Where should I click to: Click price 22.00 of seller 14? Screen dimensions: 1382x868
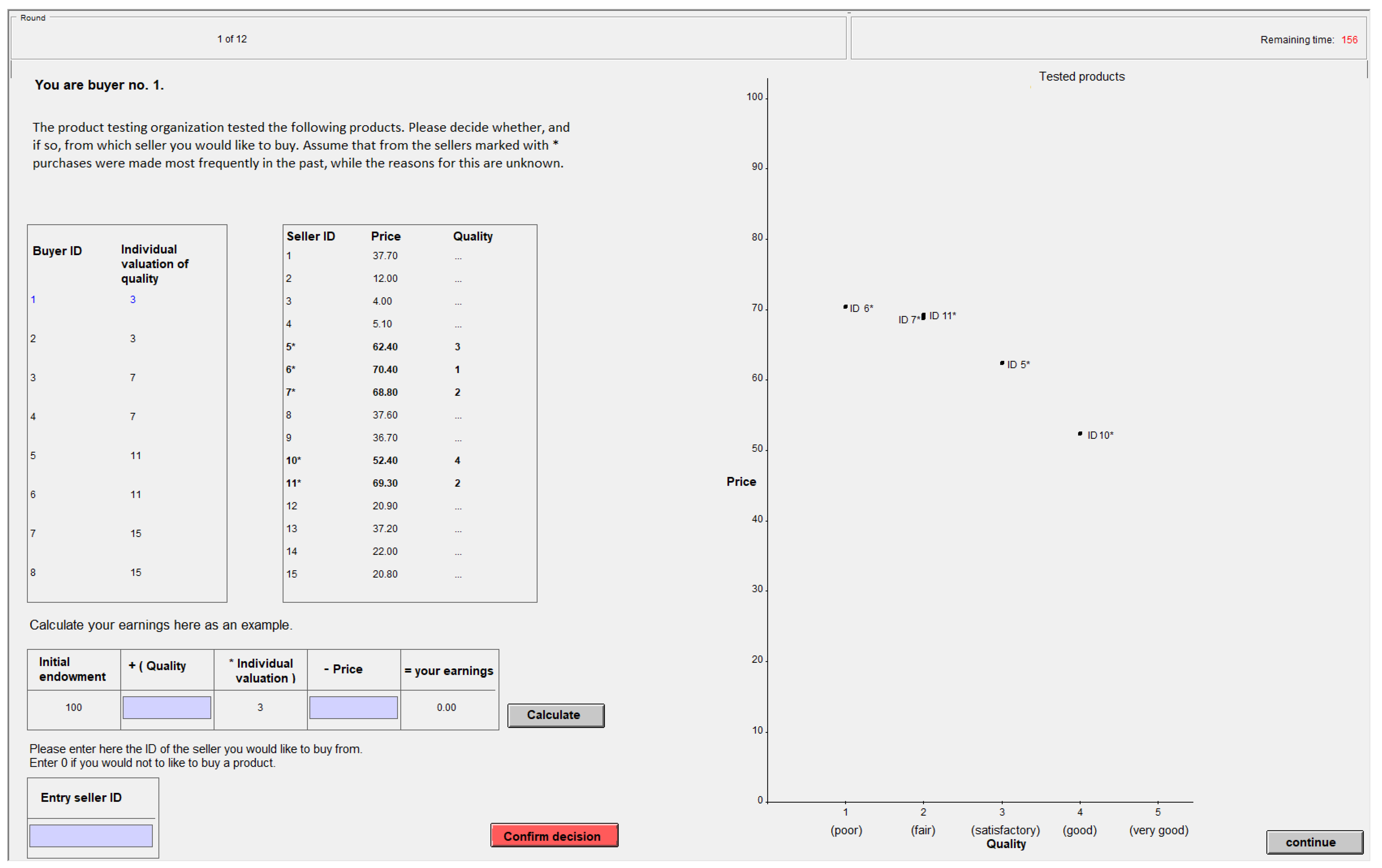pyautogui.click(x=385, y=552)
